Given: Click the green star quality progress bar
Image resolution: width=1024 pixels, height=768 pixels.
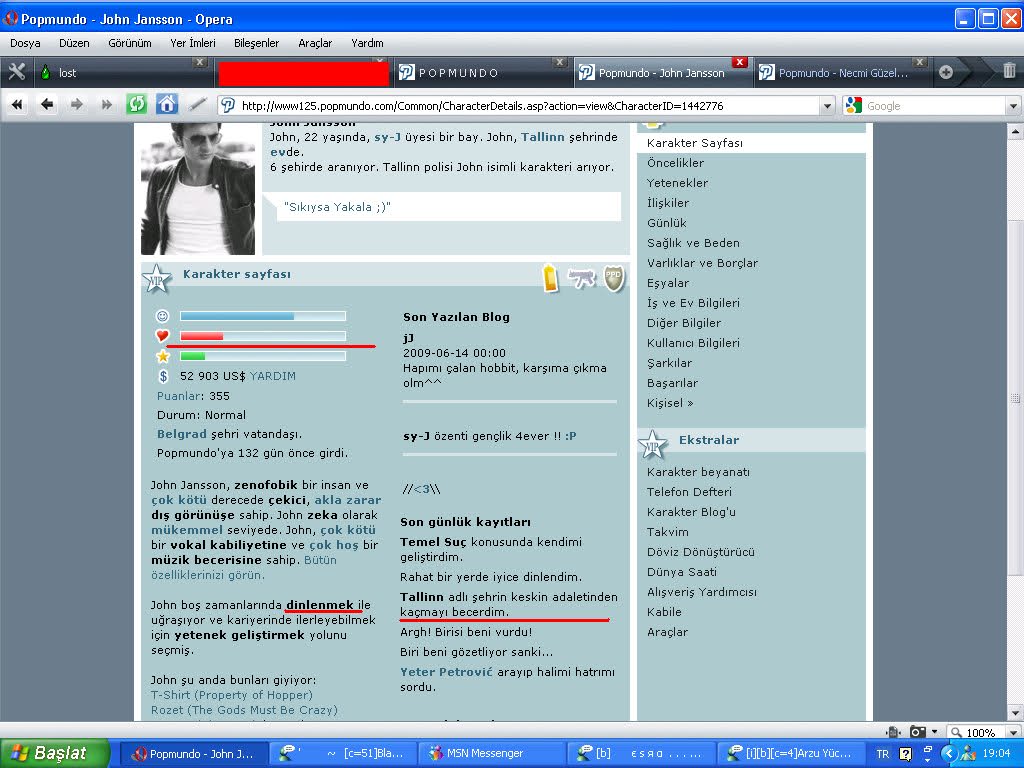Looking at the screenshot, I should [263, 356].
